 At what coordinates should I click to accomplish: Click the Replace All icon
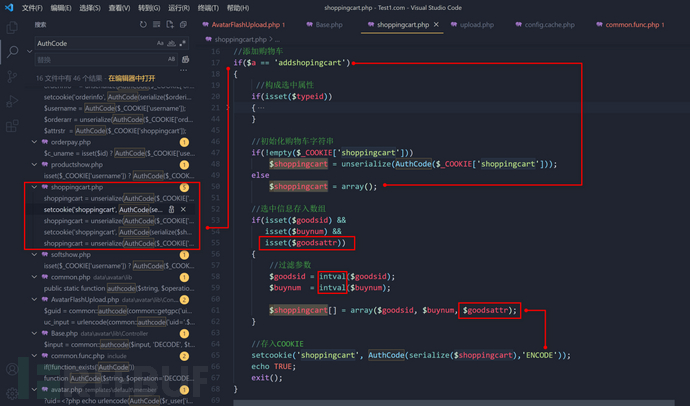point(186,59)
